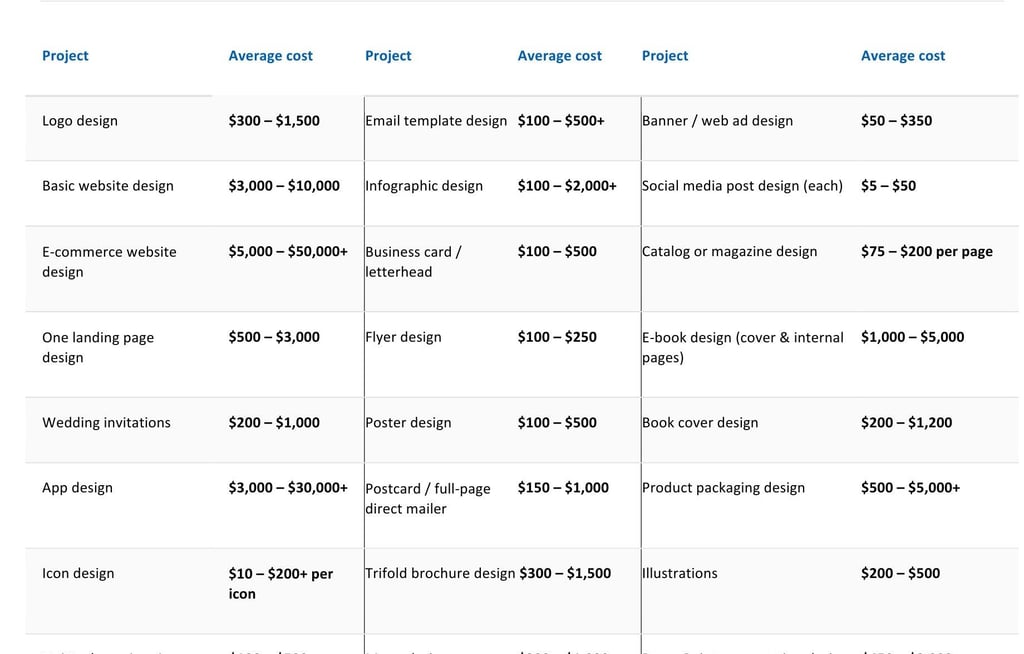Select the $200 – $500 cost
This screenshot has height=654, width=1024.
pyautogui.click(x=901, y=574)
